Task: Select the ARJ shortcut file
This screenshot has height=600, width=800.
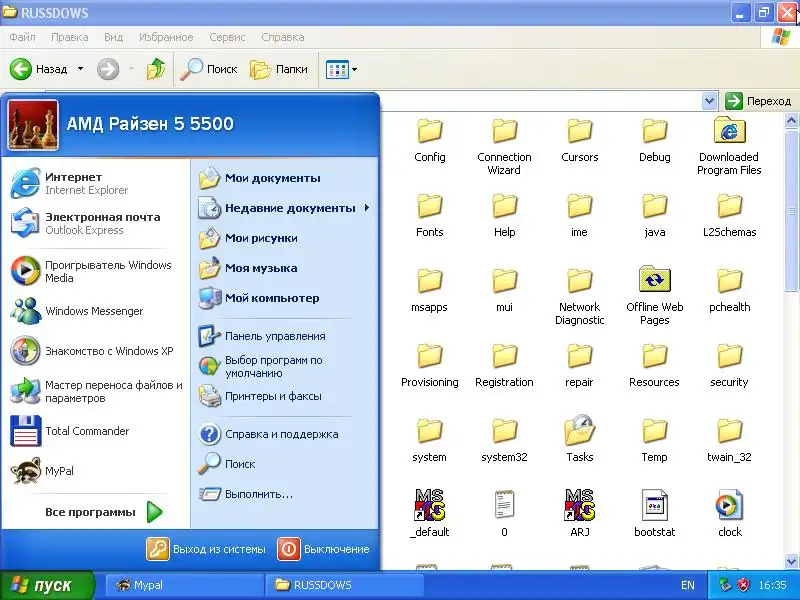Action: (x=580, y=514)
